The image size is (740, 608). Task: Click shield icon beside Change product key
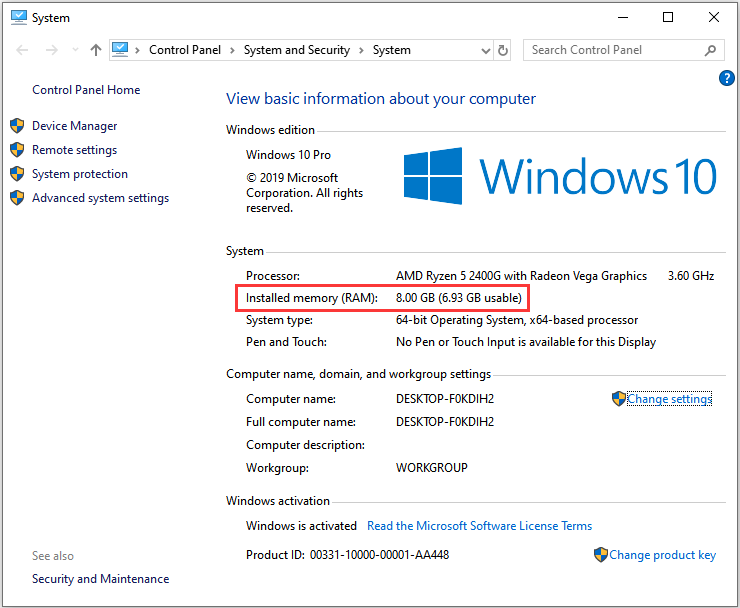pos(600,555)
